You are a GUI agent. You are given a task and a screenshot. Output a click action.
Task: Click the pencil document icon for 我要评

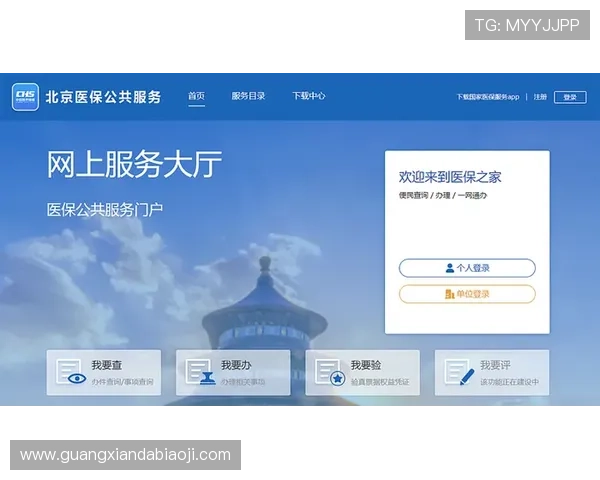tap(460, 372)
